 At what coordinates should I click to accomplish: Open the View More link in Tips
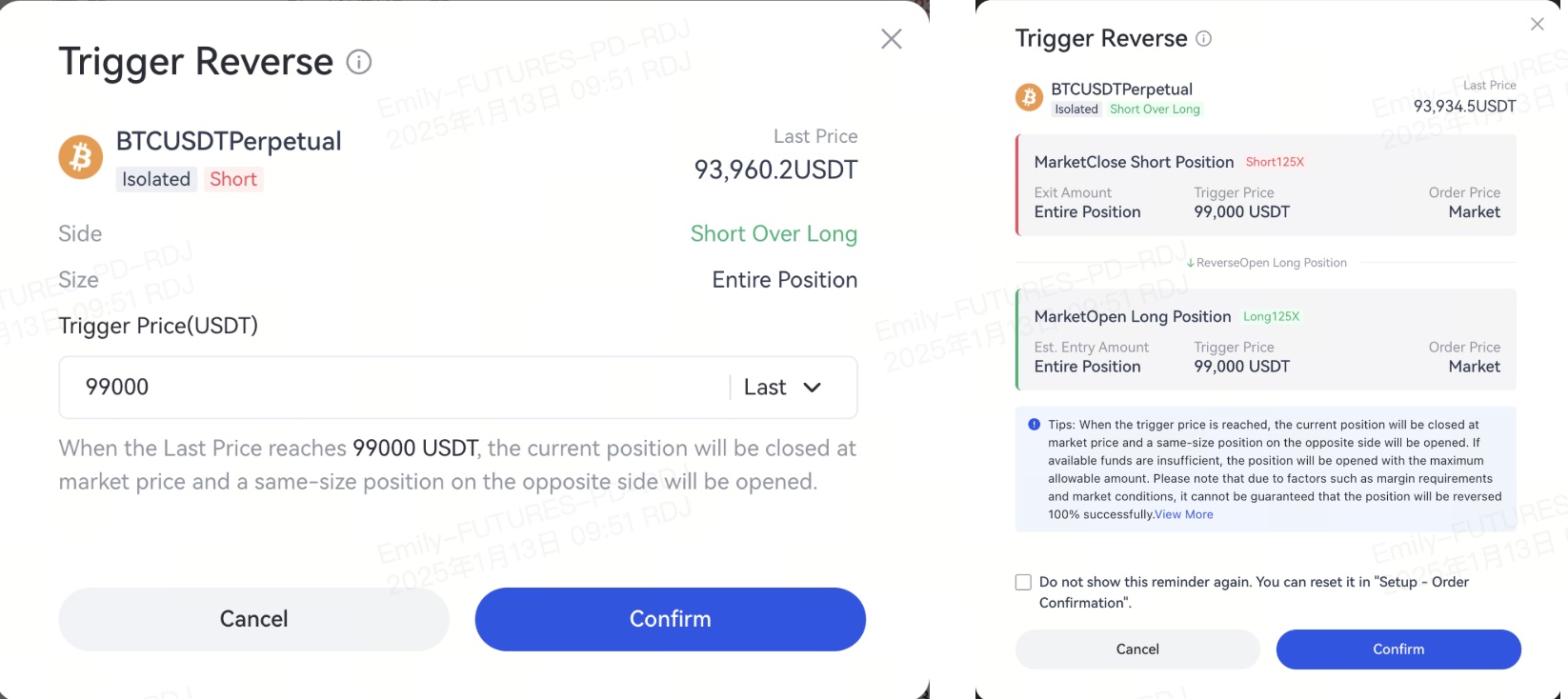pyautogui.click(x=1184, y=514)
